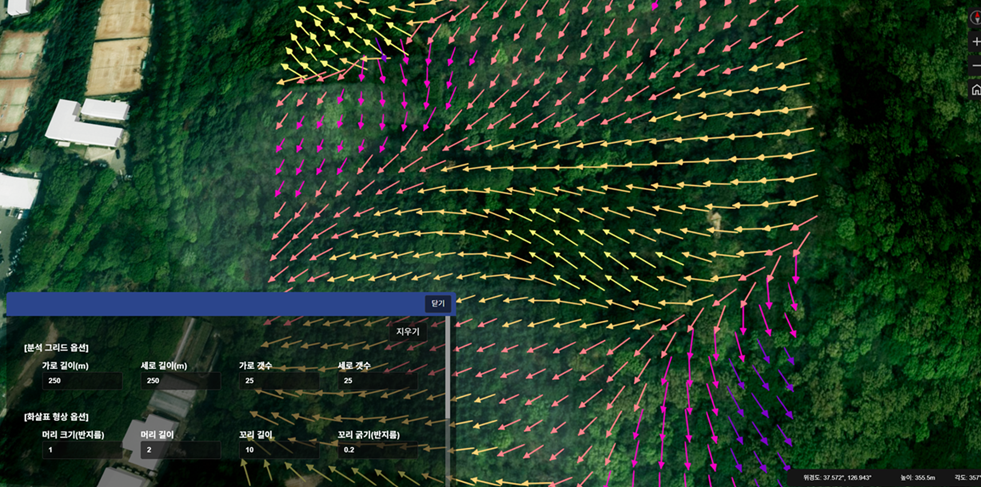Zoom in with the plus button
Image resolution: width=981 pixels, height=487 pixels.
(975, 43)
